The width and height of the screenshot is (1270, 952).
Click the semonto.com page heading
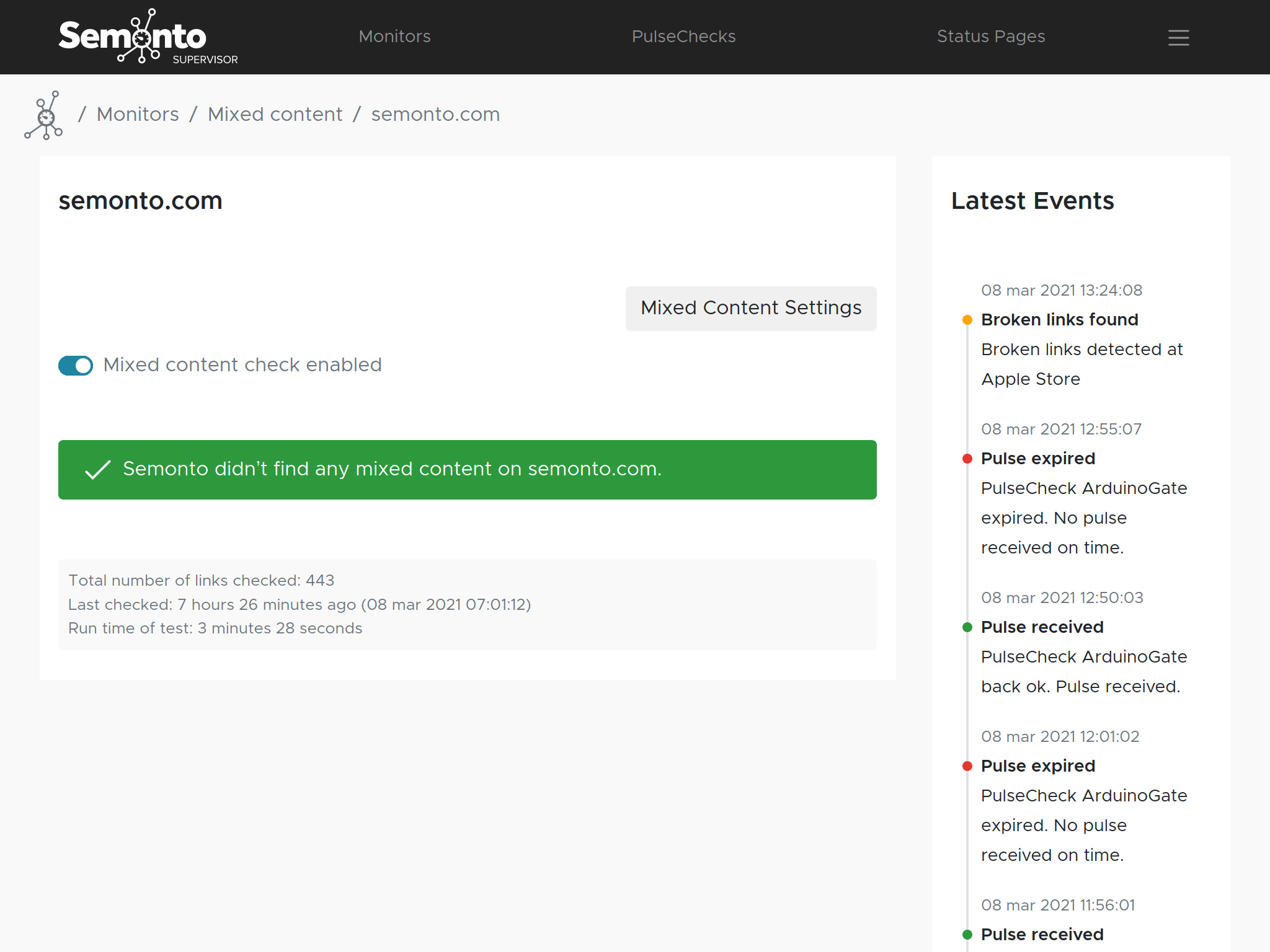(140, 201)
